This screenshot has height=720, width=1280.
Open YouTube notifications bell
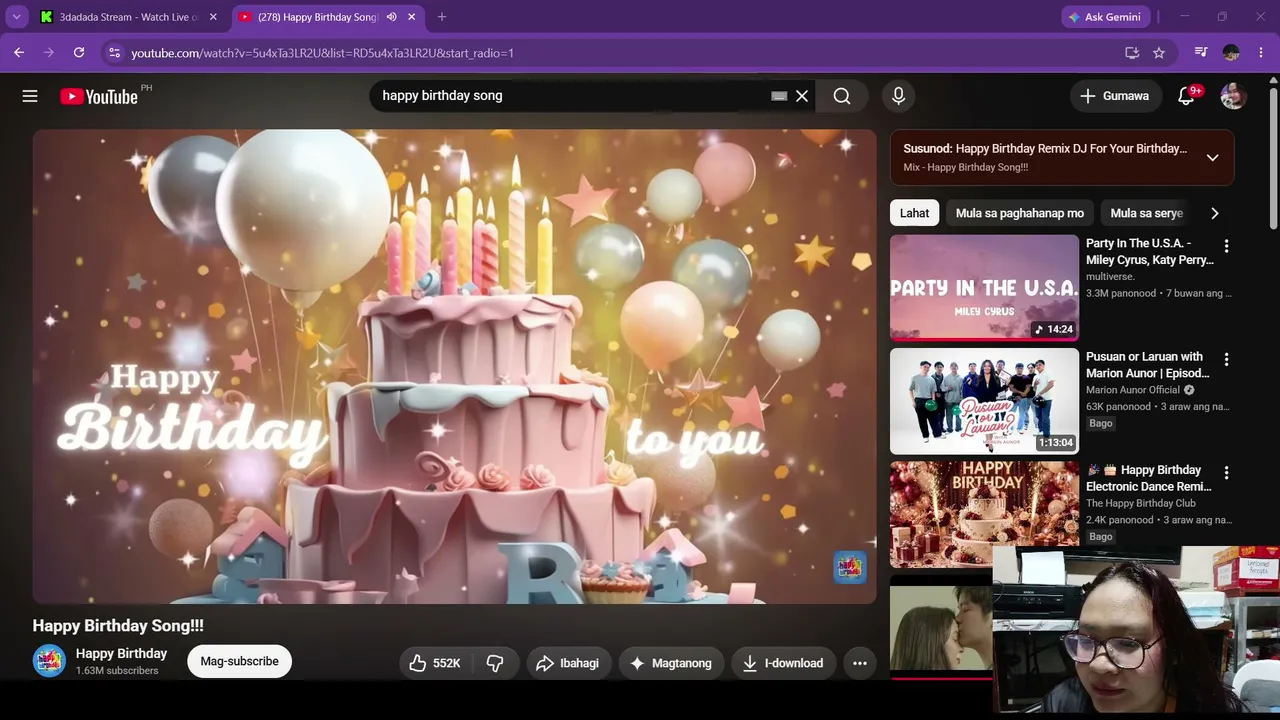(1187, 96)
